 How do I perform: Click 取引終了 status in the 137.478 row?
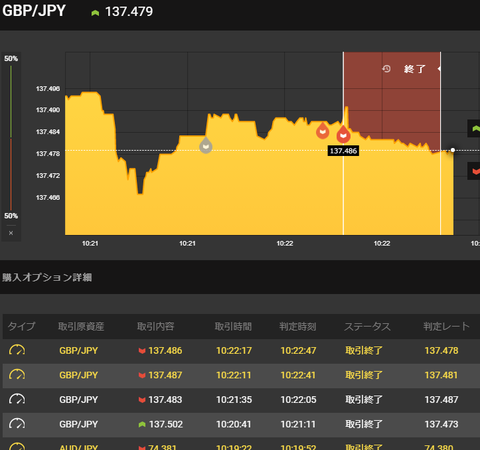[364, 351]
